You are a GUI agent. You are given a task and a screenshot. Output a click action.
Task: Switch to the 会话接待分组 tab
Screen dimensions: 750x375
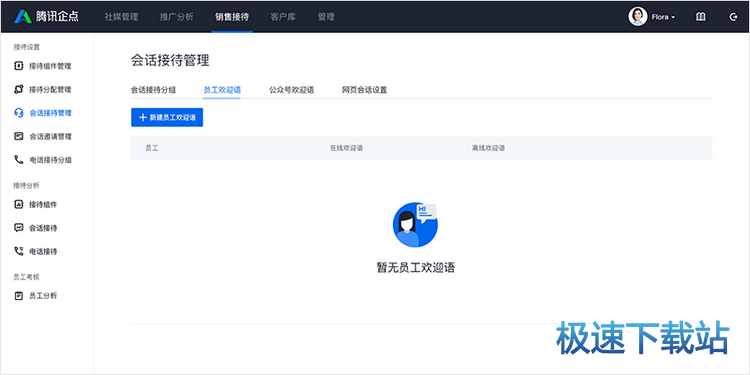[153, 90]
